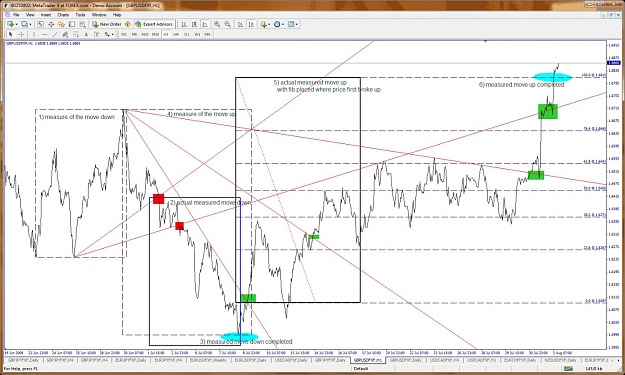
Task: Open the New Chart dropdown arrow
Action: click(x=16, y=24)
